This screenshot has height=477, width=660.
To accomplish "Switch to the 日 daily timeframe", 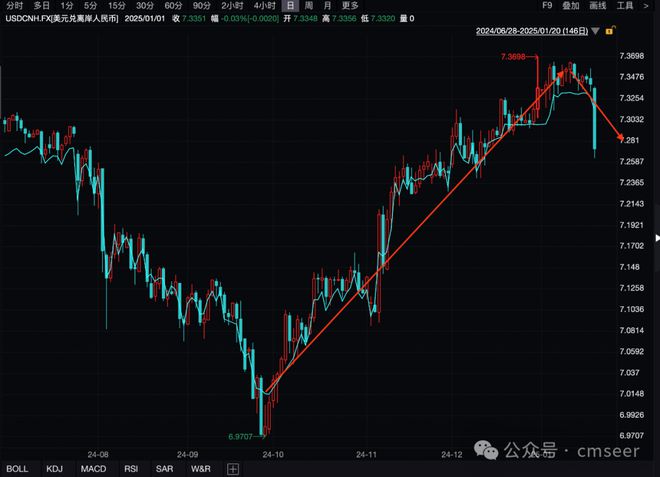I will (x=290, y=5).
